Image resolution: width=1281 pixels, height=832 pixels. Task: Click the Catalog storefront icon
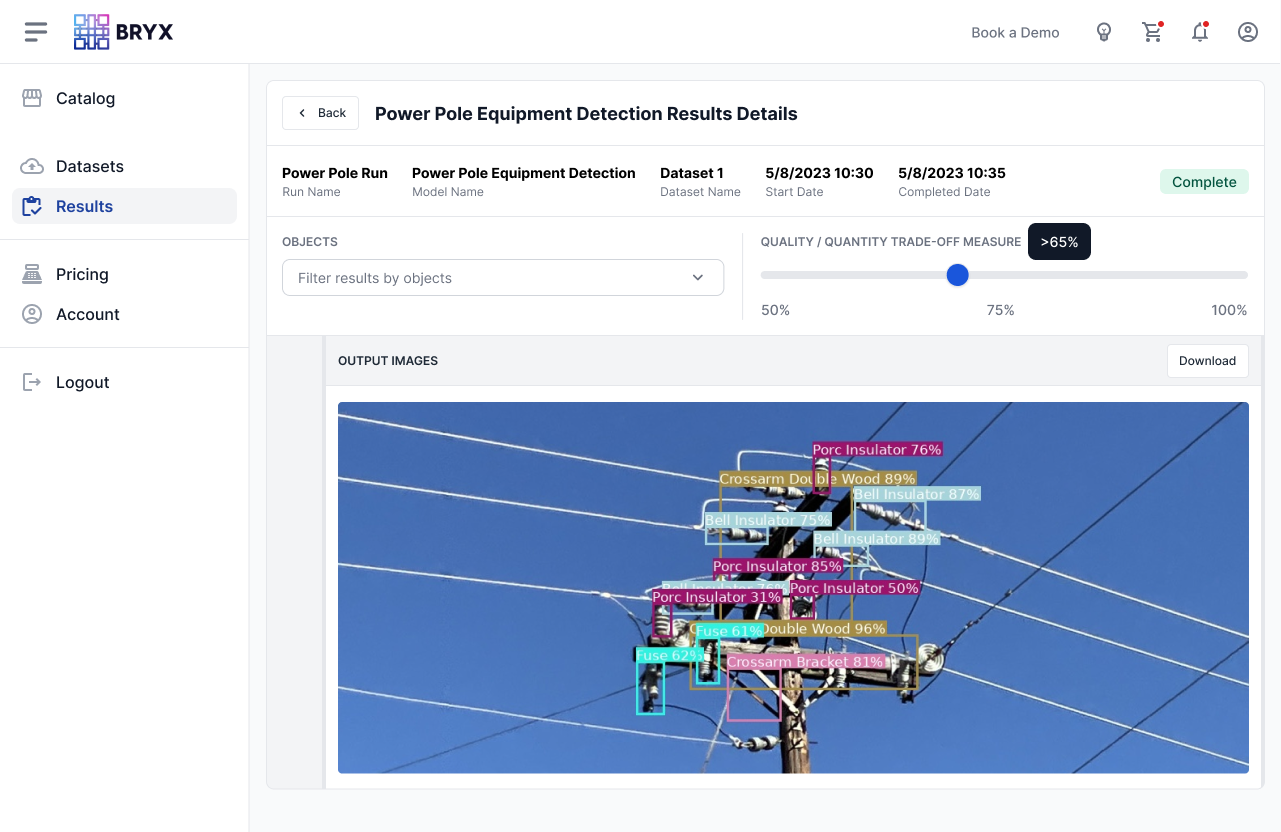click(32, 98)
